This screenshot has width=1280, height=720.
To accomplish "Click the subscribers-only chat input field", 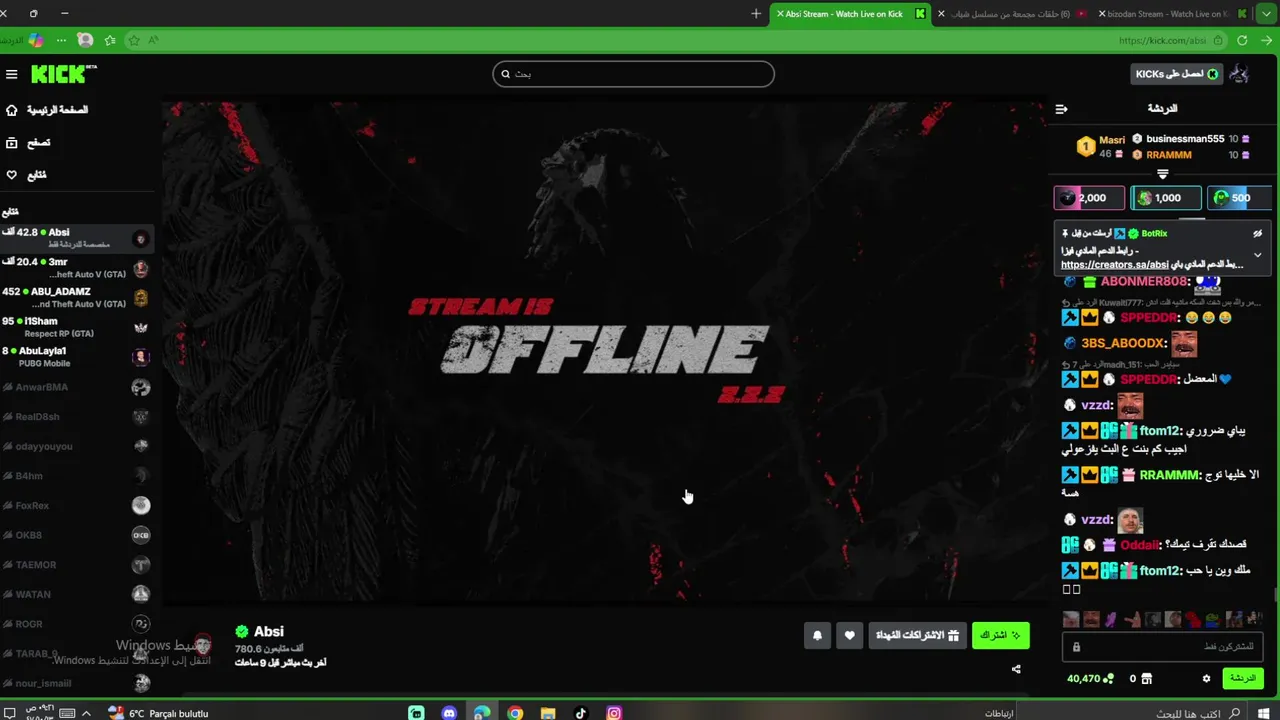I will 1163,647.
